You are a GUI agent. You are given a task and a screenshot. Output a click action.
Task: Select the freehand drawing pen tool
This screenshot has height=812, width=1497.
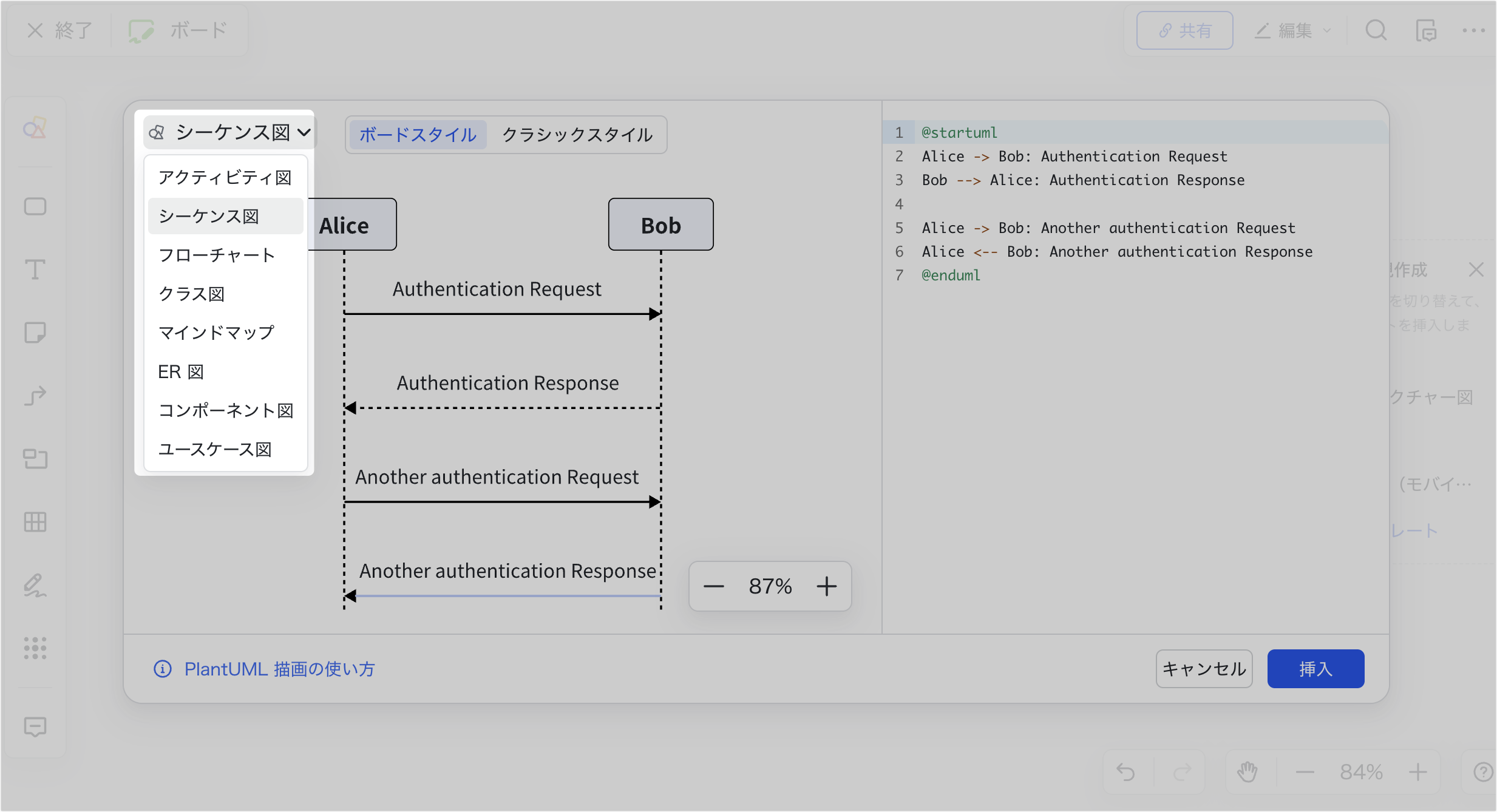tap(35, 586)
